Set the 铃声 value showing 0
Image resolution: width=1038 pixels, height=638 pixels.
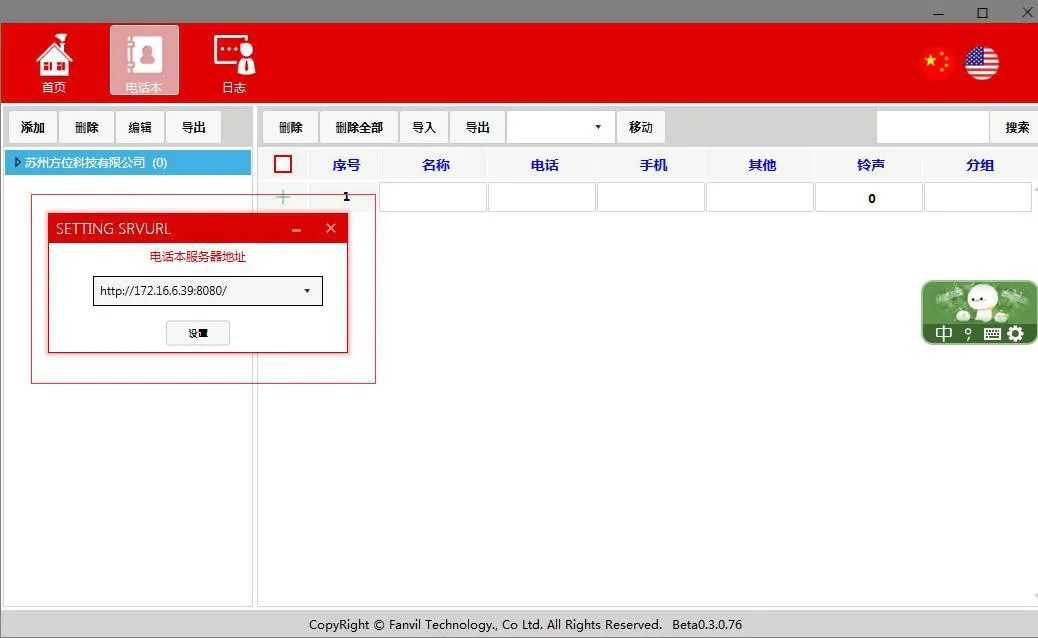coord(869,196)
